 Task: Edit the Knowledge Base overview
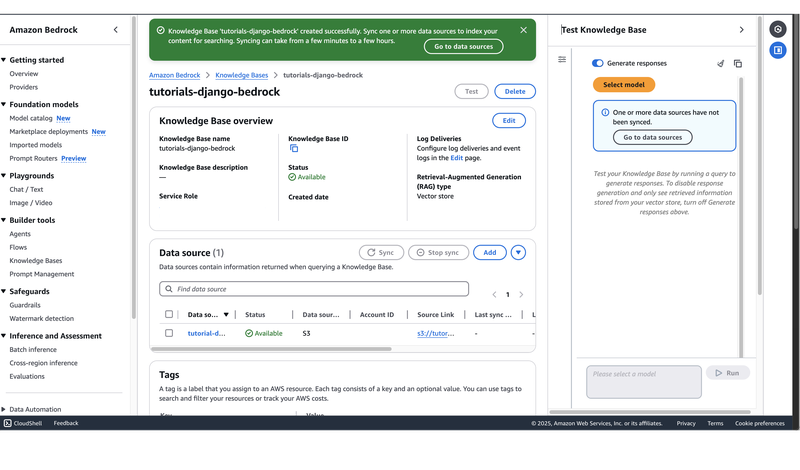[509, 120]
